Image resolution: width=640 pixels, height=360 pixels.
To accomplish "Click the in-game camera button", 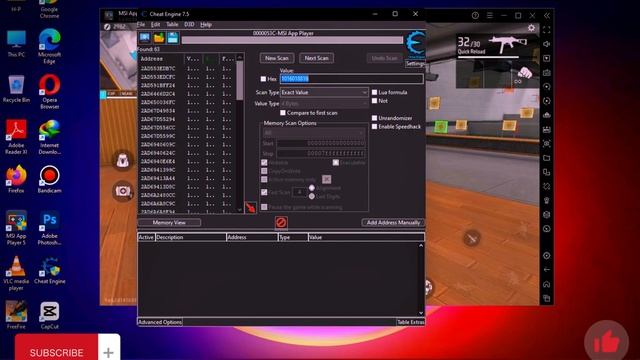I will 122,191.
